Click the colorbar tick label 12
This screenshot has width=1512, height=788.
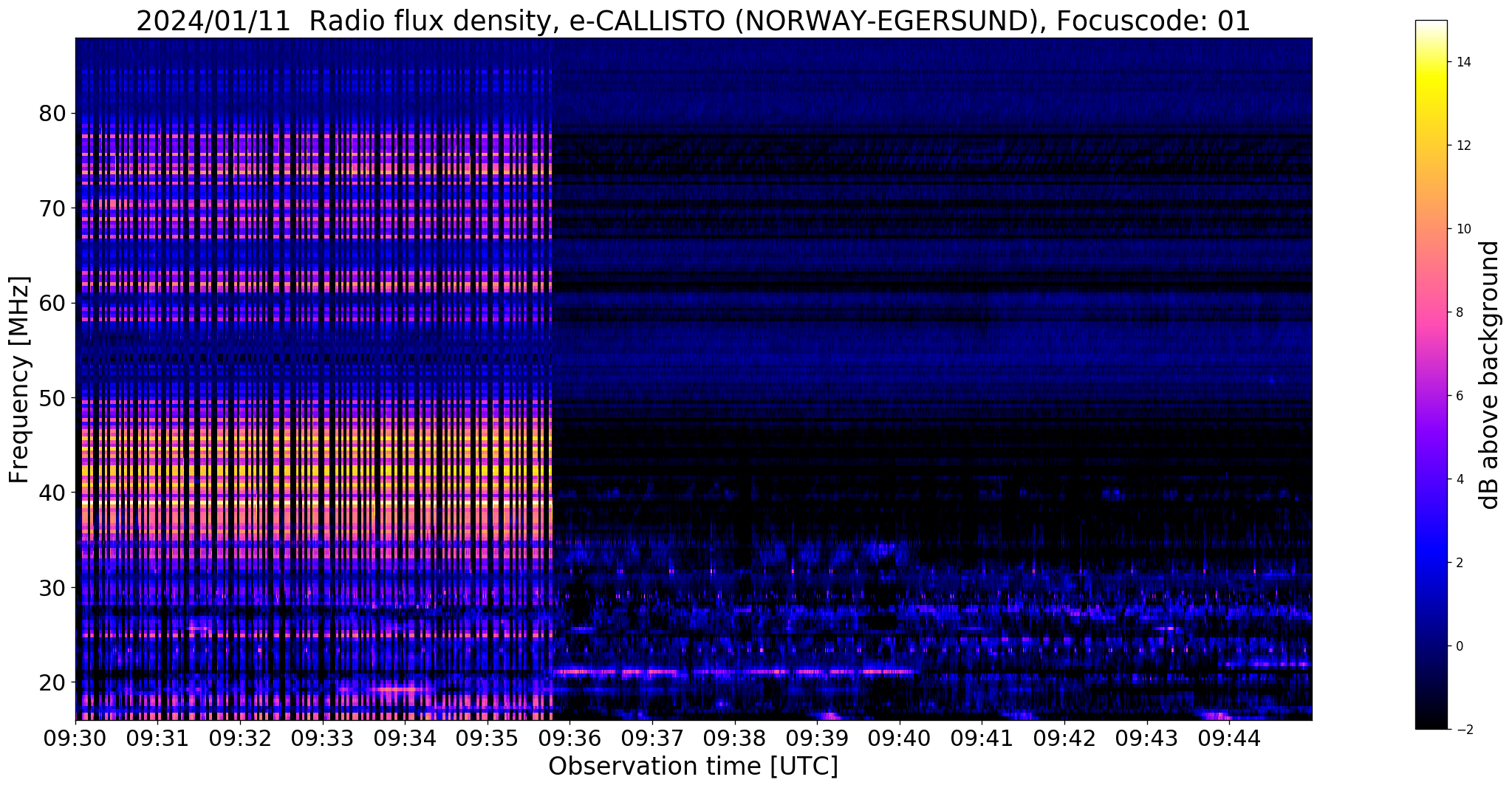tap(1463, 145)
